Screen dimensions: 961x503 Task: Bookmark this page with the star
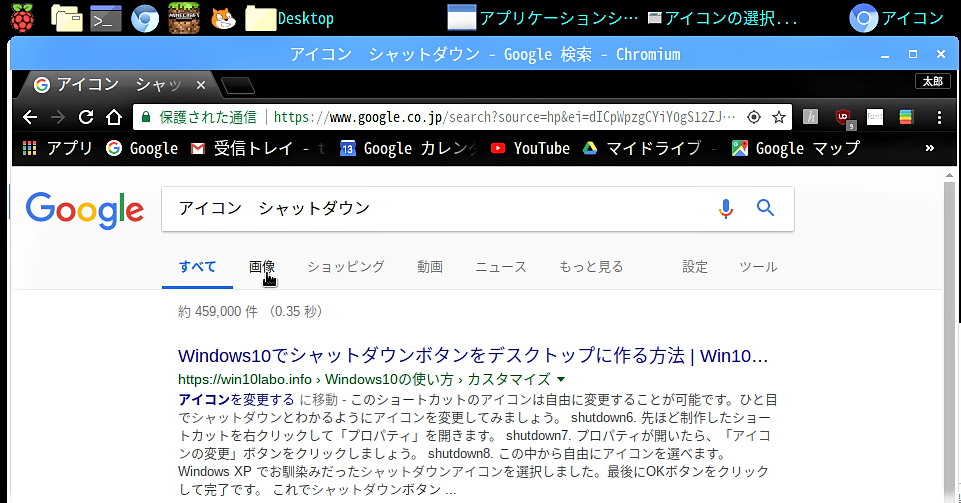pyautogui.click(x=778, y=117)
